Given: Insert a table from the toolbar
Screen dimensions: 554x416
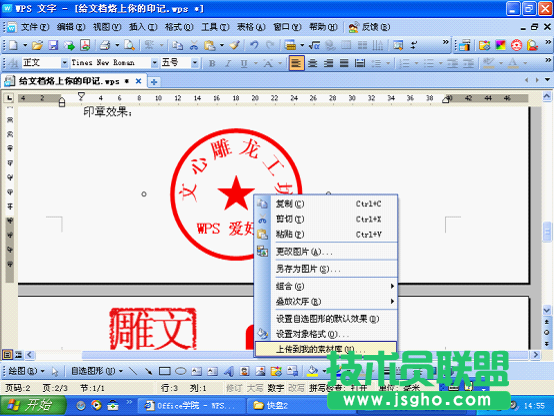Looking at the screenshot, I should coord(290,45).
